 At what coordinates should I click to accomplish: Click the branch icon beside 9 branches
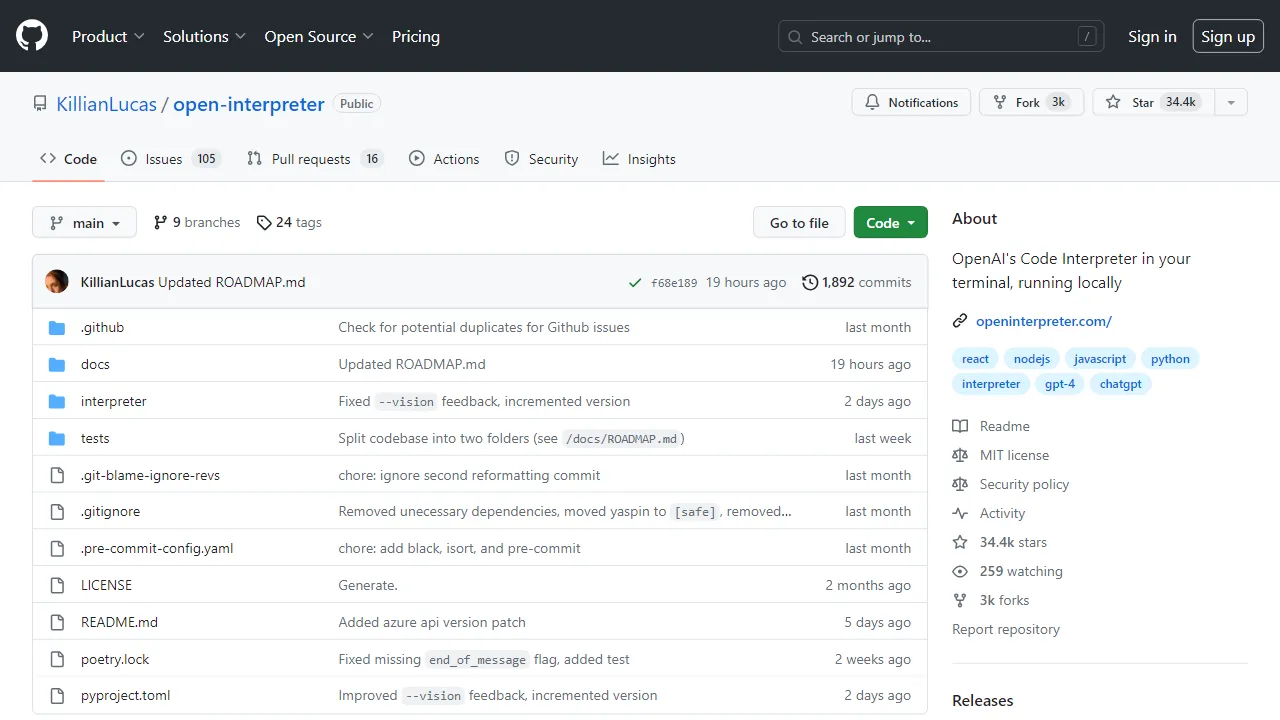(160, 222)
